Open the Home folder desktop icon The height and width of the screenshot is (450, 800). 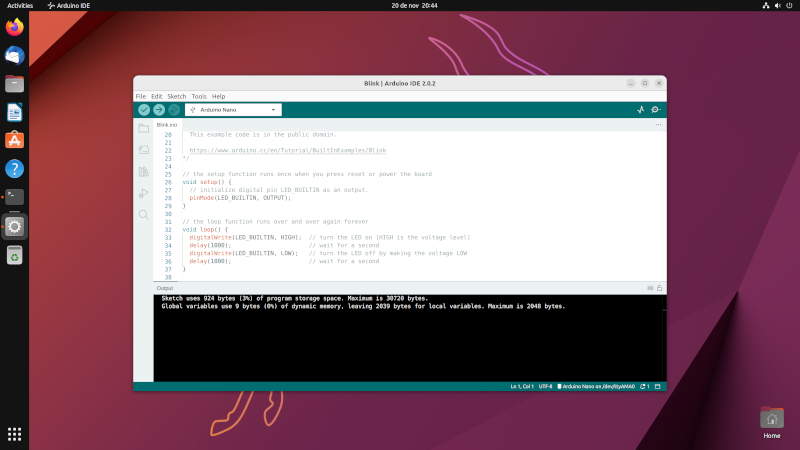(x=771, y=422)
